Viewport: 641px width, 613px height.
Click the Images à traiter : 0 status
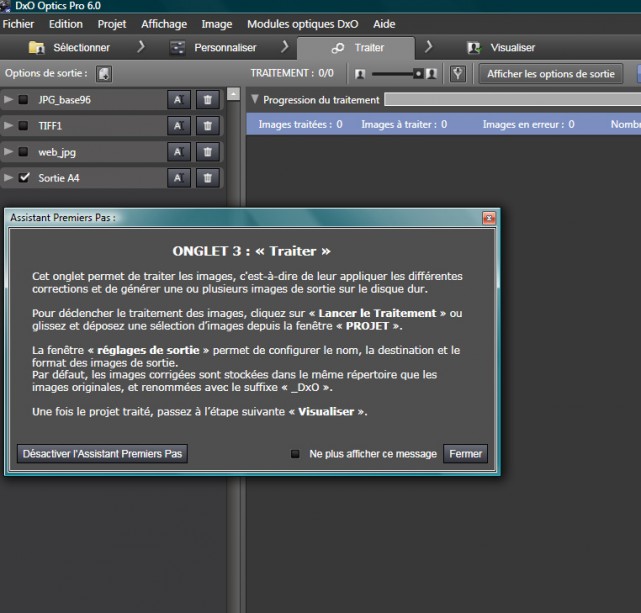[404, 124]
